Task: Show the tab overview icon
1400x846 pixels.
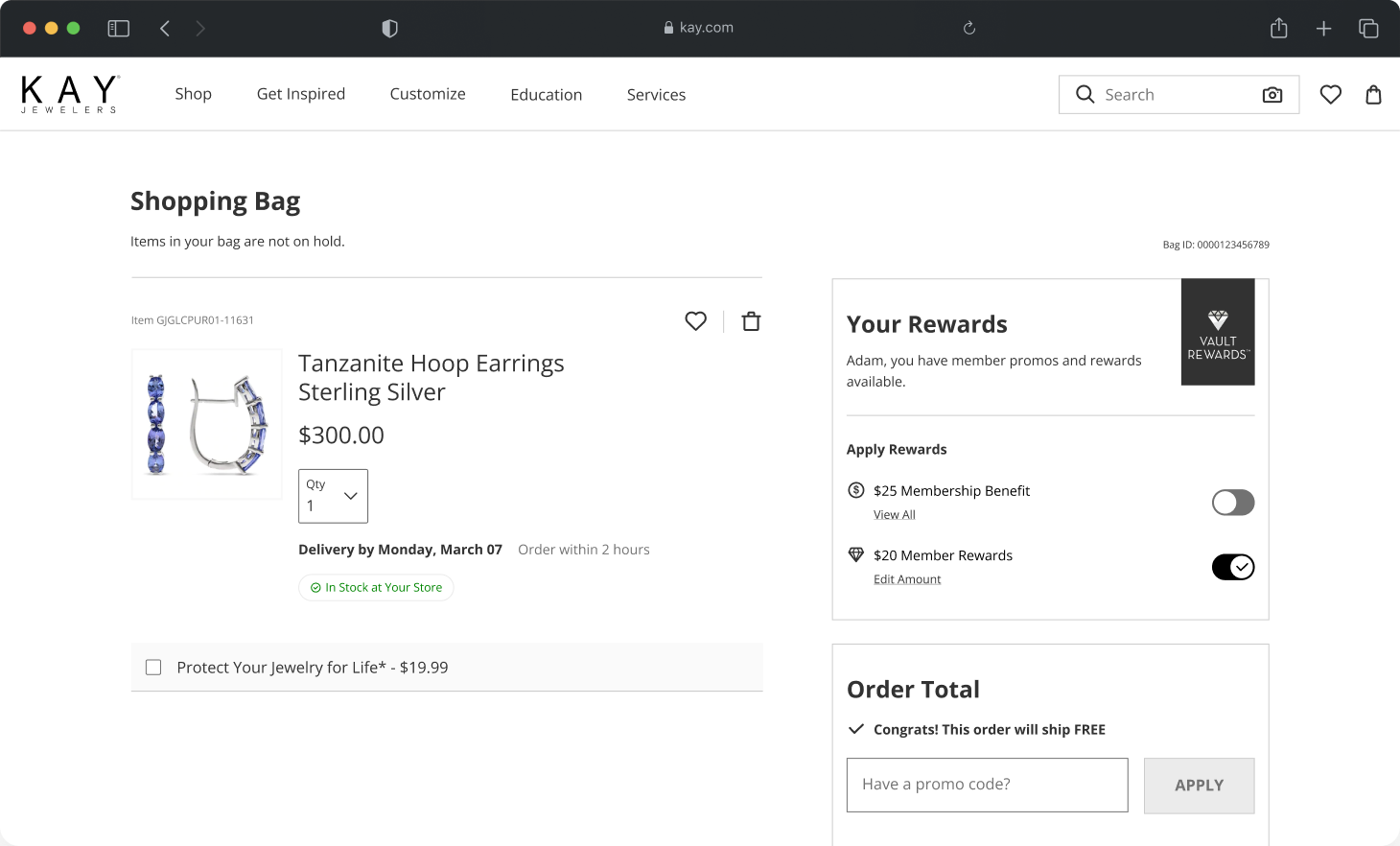Action: 1368,29
